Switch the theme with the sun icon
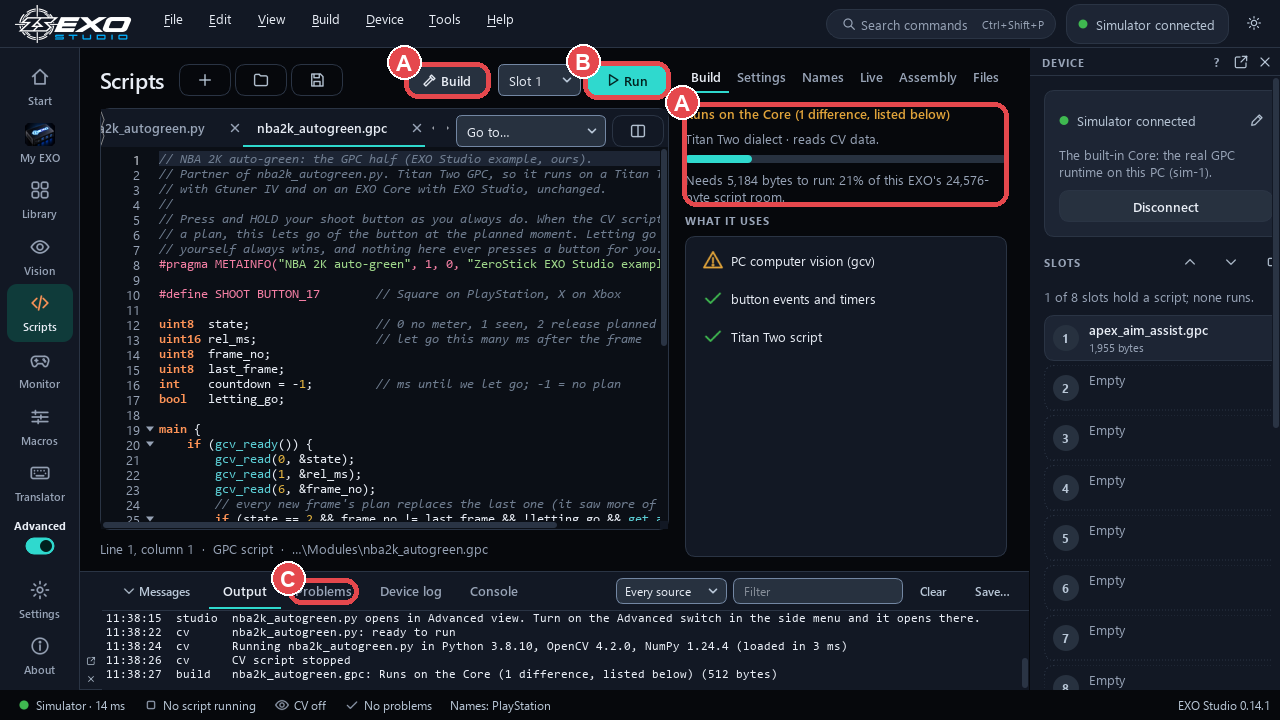The width and height of the screenshot is (1280, 720). [1254, 24]
